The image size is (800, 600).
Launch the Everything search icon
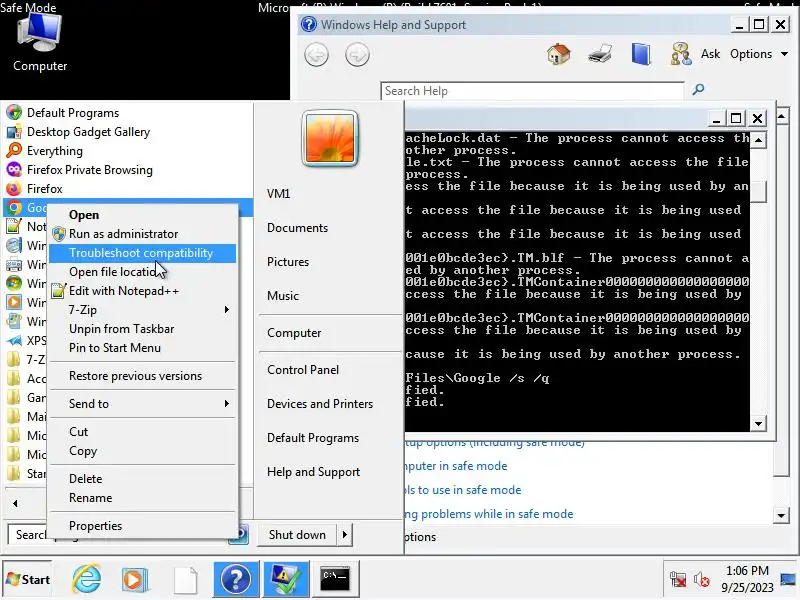(14, 151)
